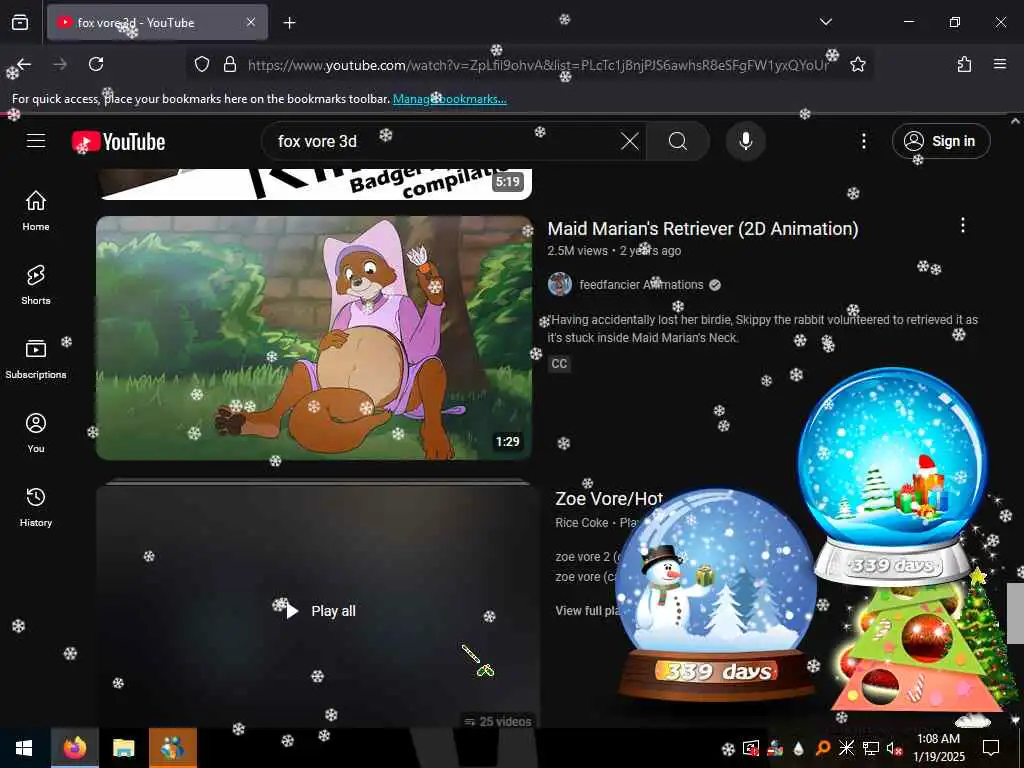Clear the search box with X

point(630,141)
